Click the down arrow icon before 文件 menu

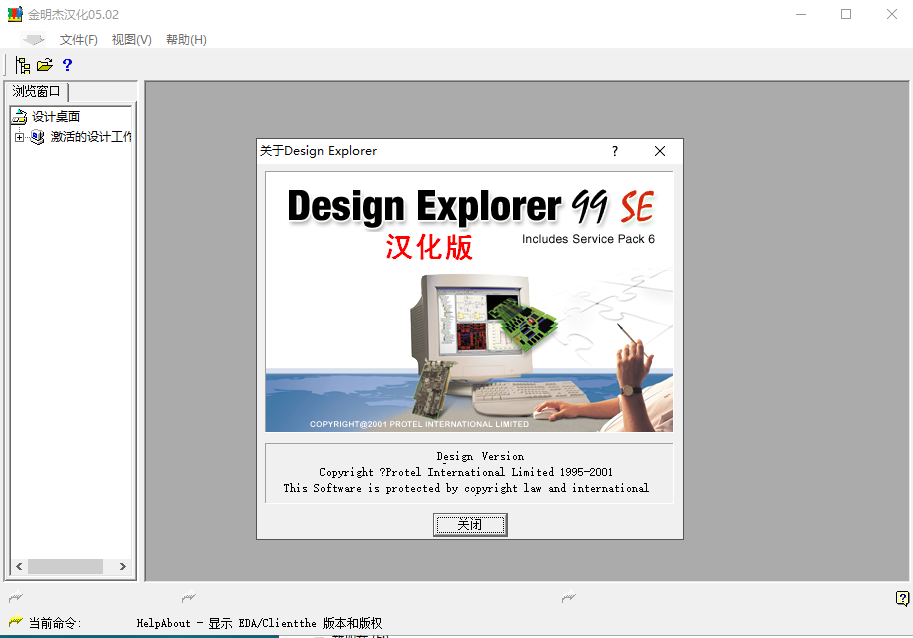34,40
